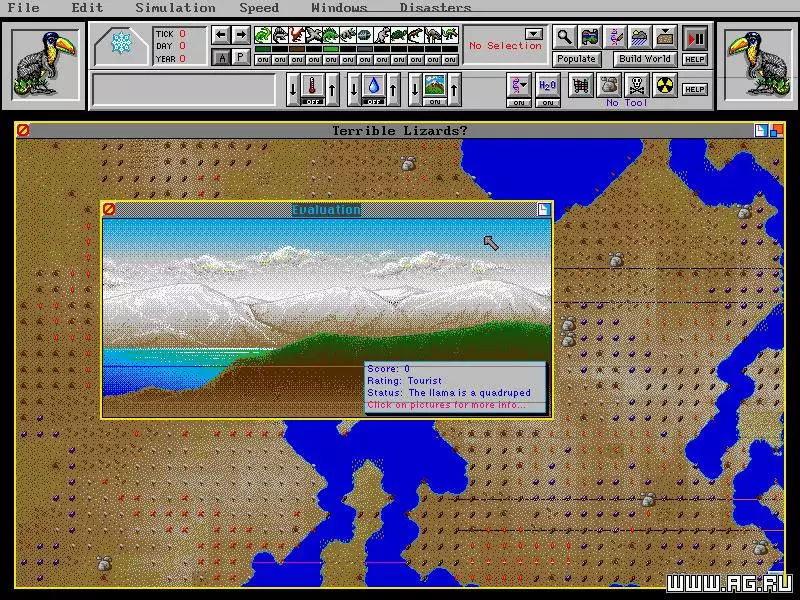The height and width of the screenshot is (600, 800).
Task: Open the No Selection dropdown arrow
Action: click(534, 34)
